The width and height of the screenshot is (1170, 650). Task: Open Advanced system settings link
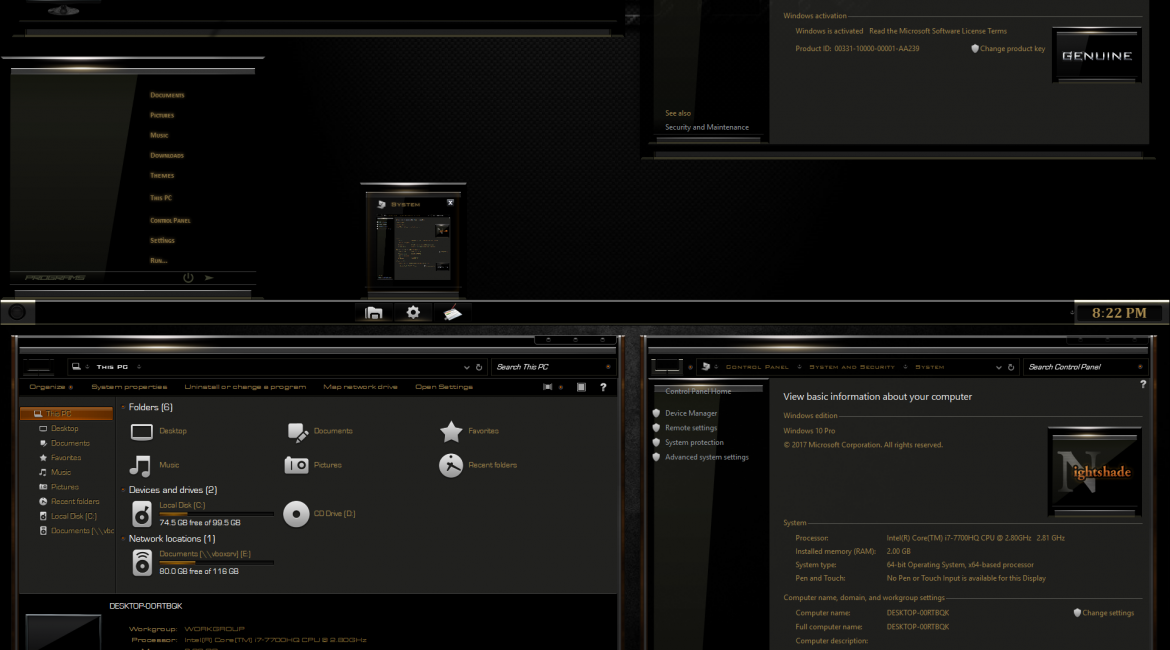(x=707, y=457)
